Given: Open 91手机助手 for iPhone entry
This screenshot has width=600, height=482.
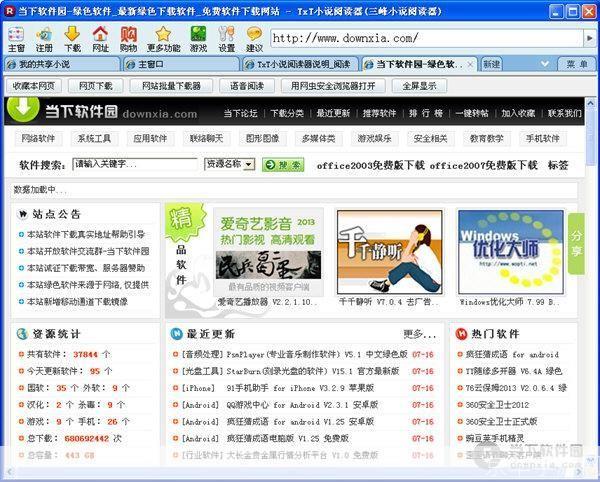Looking at the screenshot, I should 278,388.
